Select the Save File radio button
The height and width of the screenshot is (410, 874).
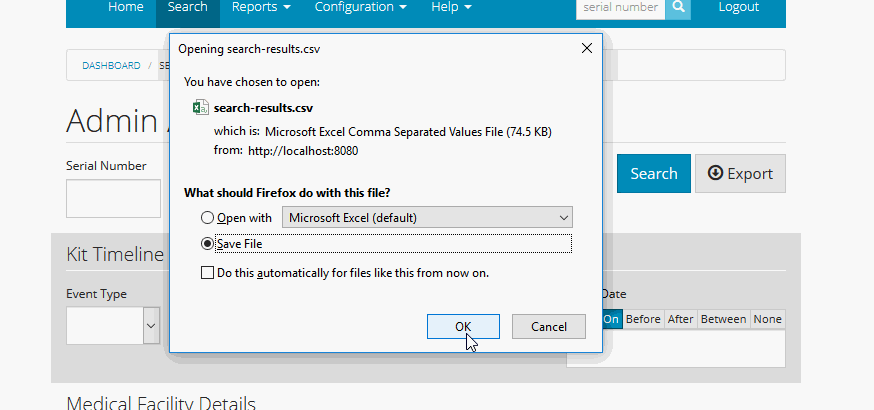pos(207,243)
